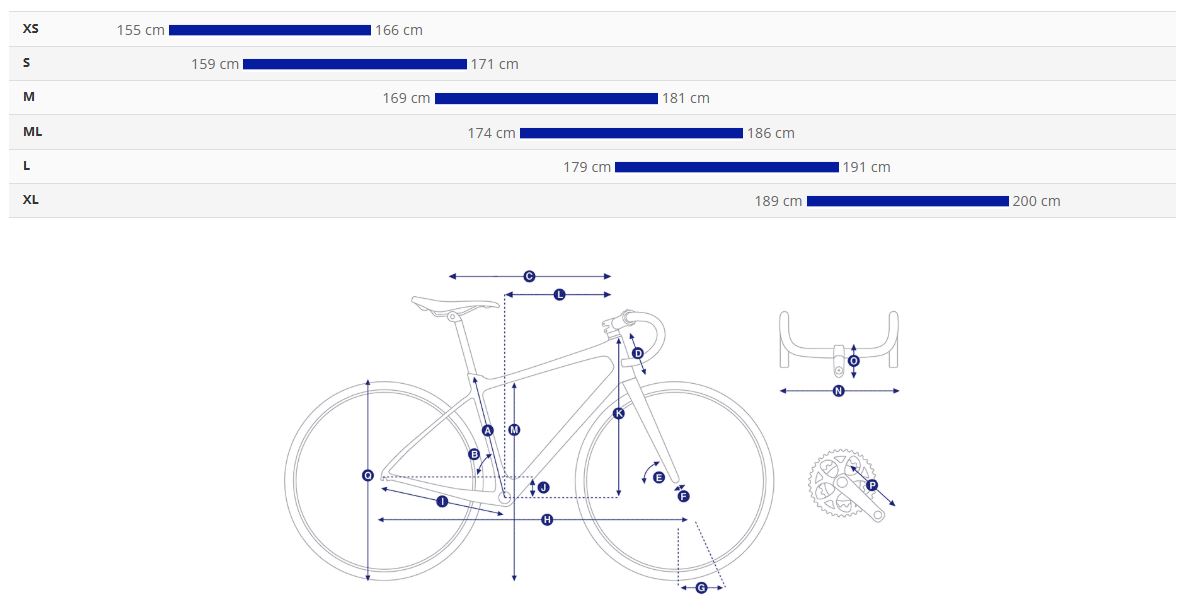Select the F fork marker

684,496
